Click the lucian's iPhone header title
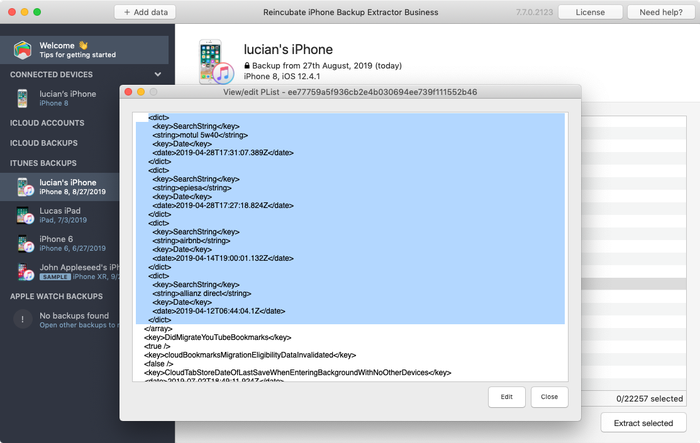 [x=288, y=49]
